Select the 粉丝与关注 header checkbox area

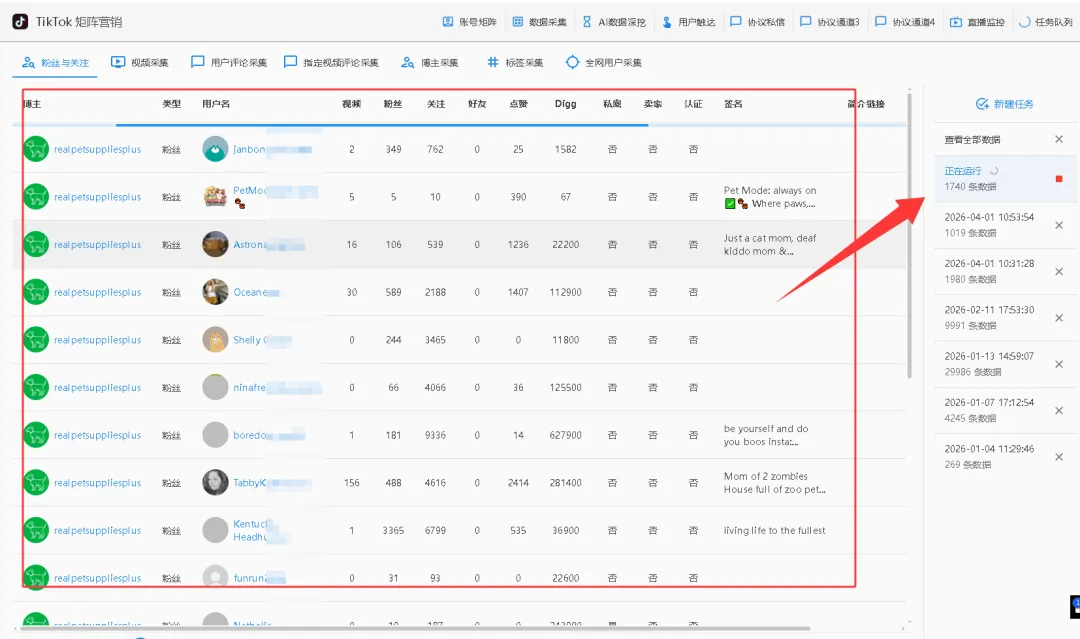click(x=55, y=62)
